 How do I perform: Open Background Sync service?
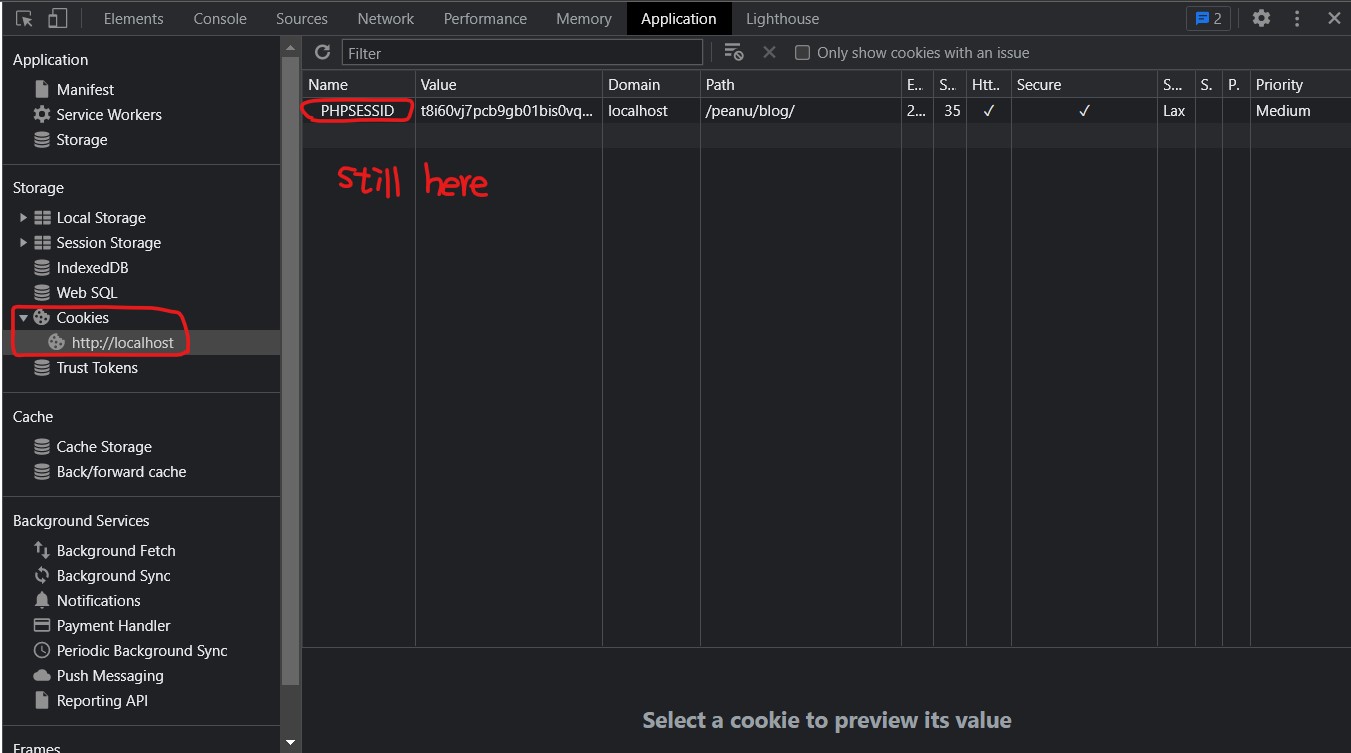click(113, 575)
